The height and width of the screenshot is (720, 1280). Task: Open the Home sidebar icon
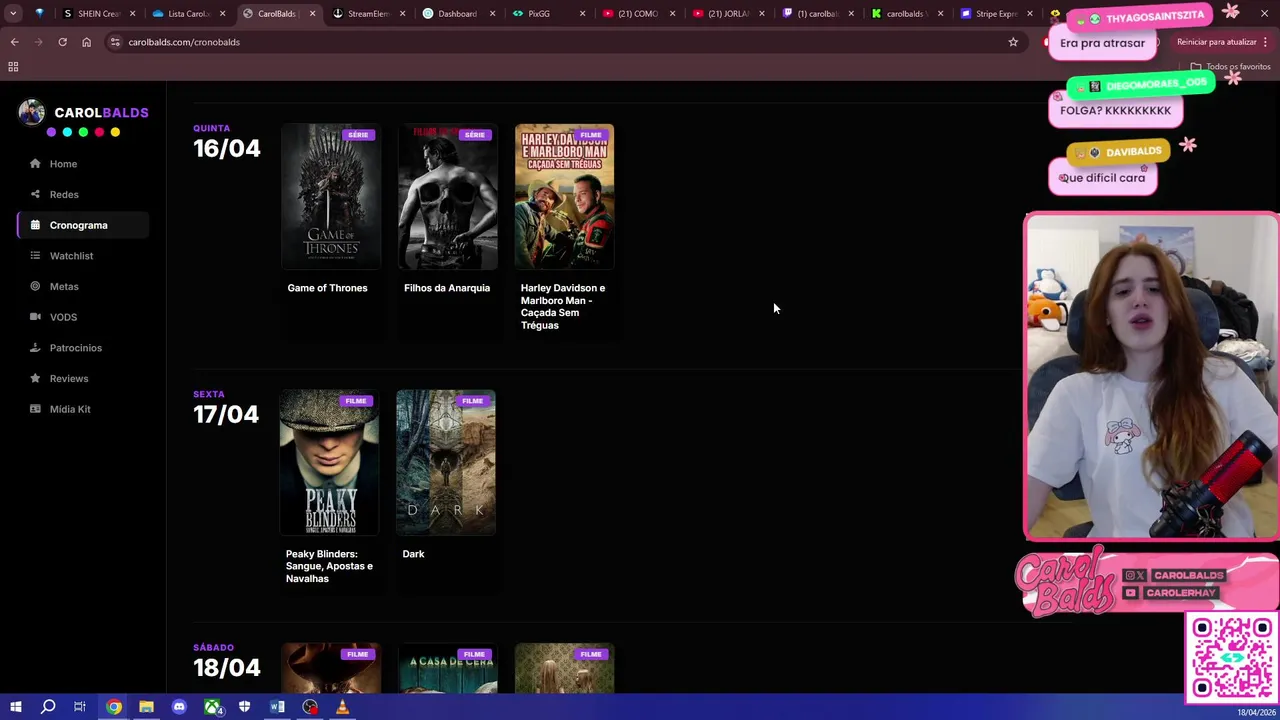coord(35,164)
